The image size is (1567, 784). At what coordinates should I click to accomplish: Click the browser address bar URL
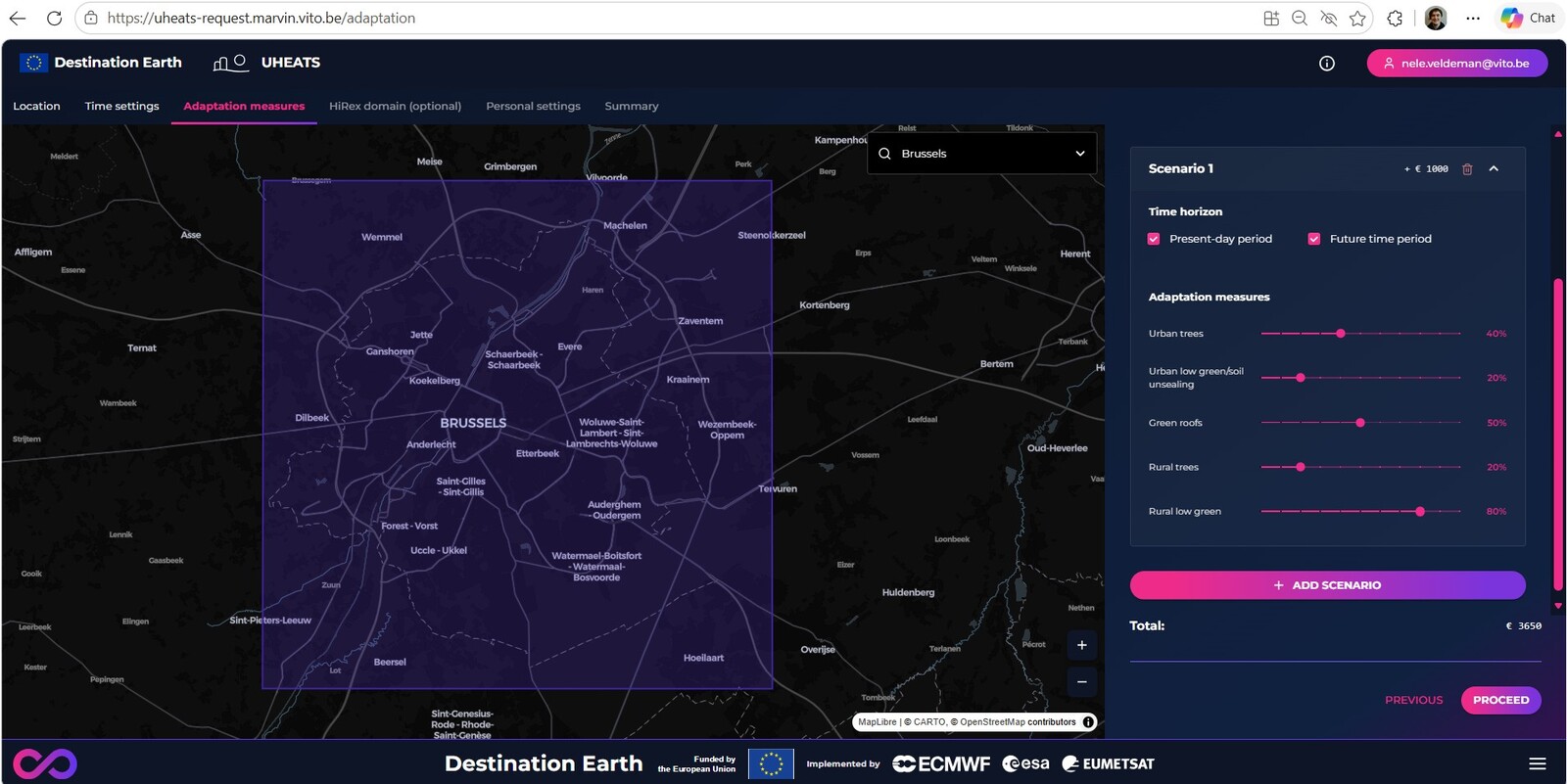tap(261, 18)
